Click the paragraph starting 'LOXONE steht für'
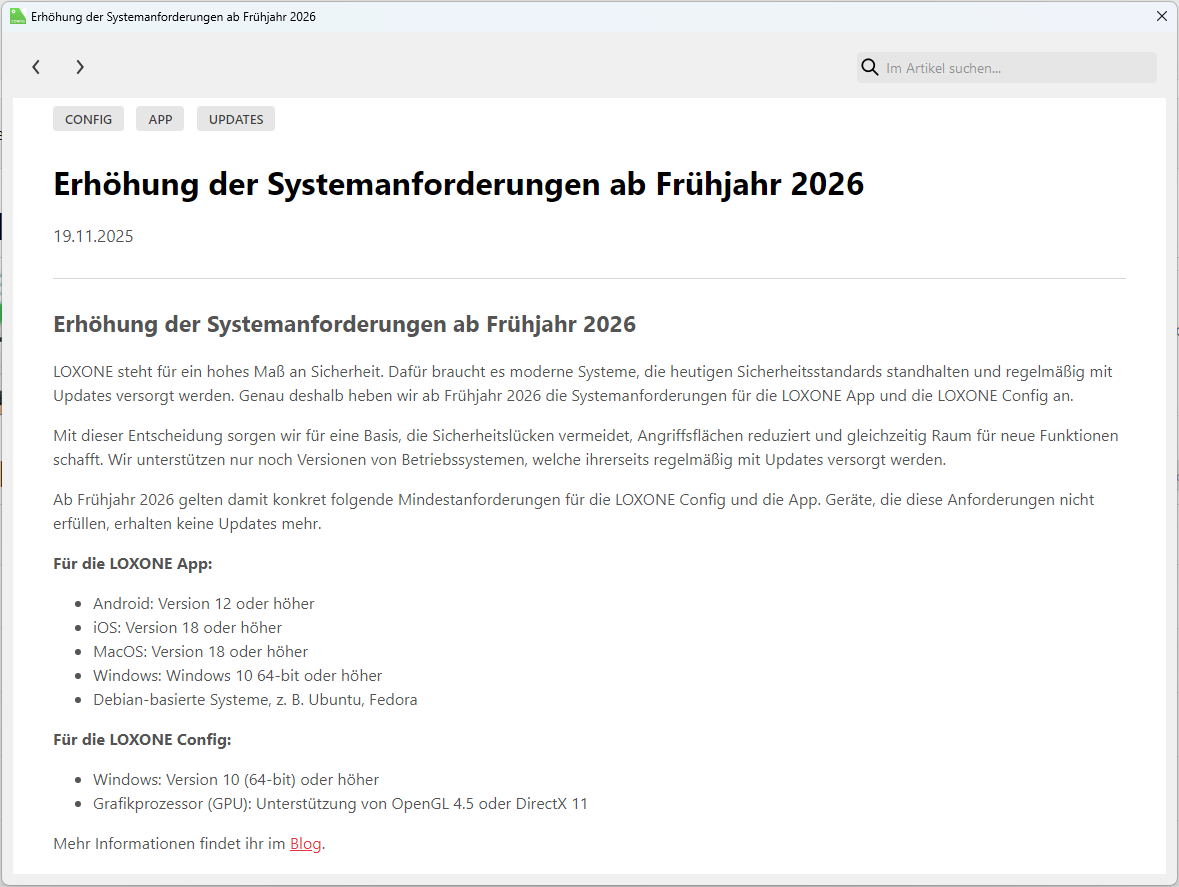The image size is (1179, 887). (x=583, y=383)
